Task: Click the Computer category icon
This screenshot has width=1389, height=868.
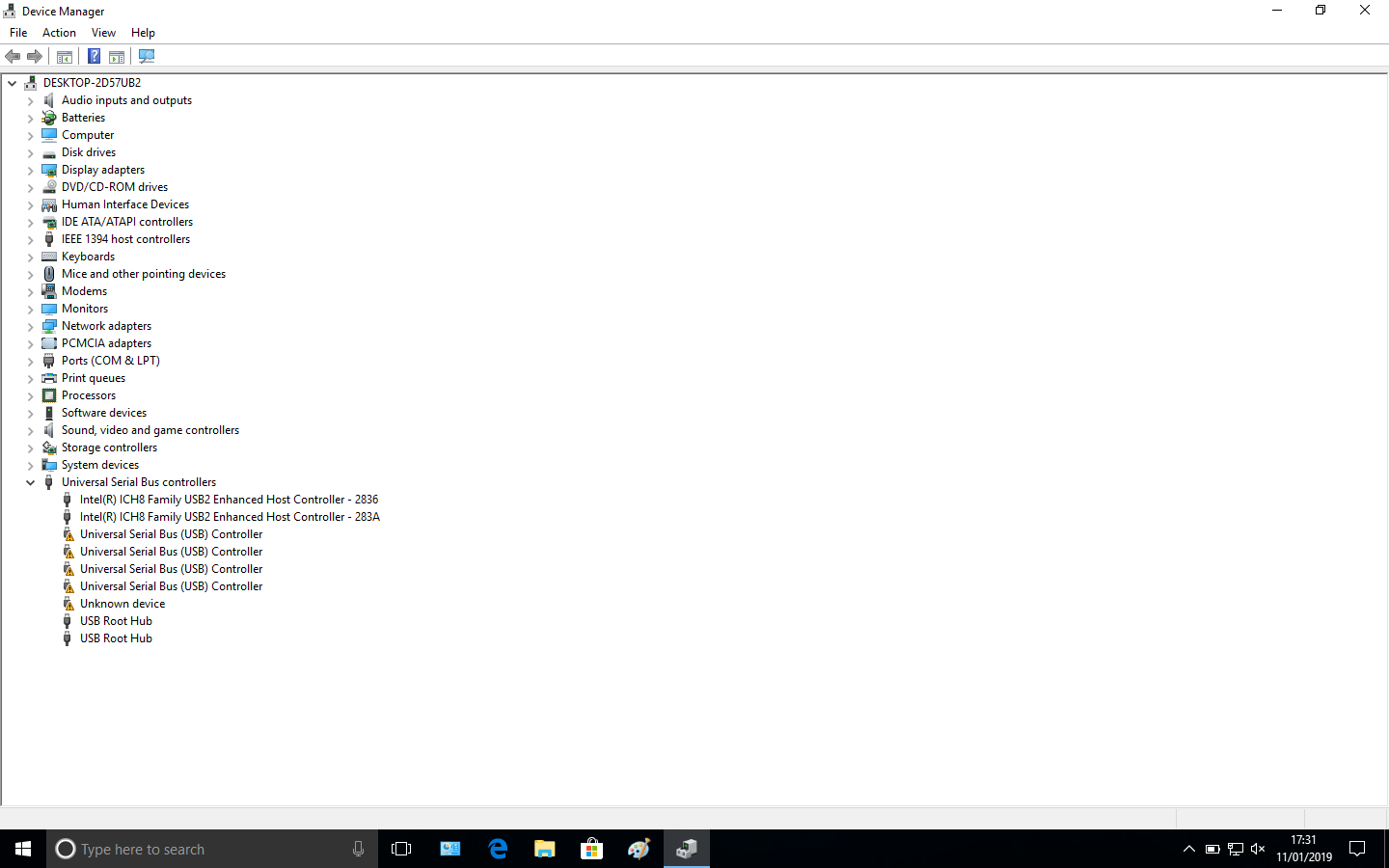Action: tap(49, 135)
